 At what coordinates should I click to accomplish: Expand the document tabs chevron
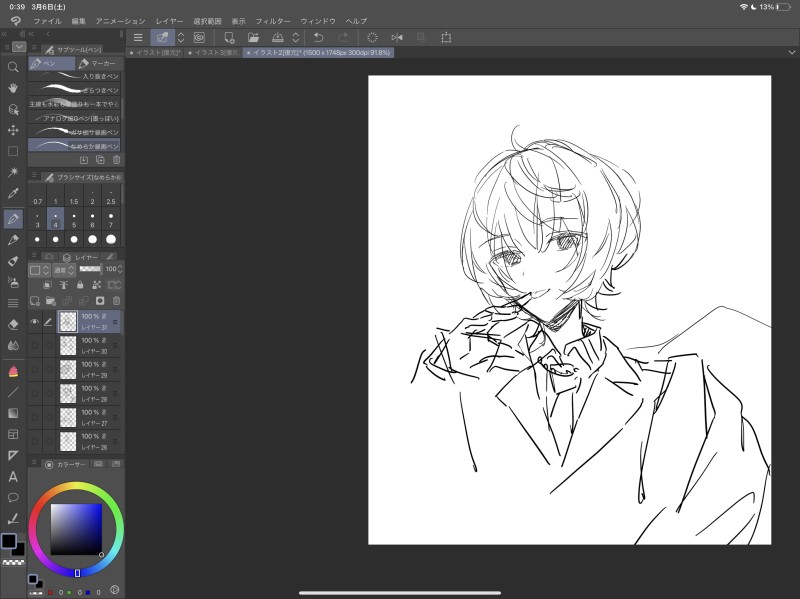(791, 53)
